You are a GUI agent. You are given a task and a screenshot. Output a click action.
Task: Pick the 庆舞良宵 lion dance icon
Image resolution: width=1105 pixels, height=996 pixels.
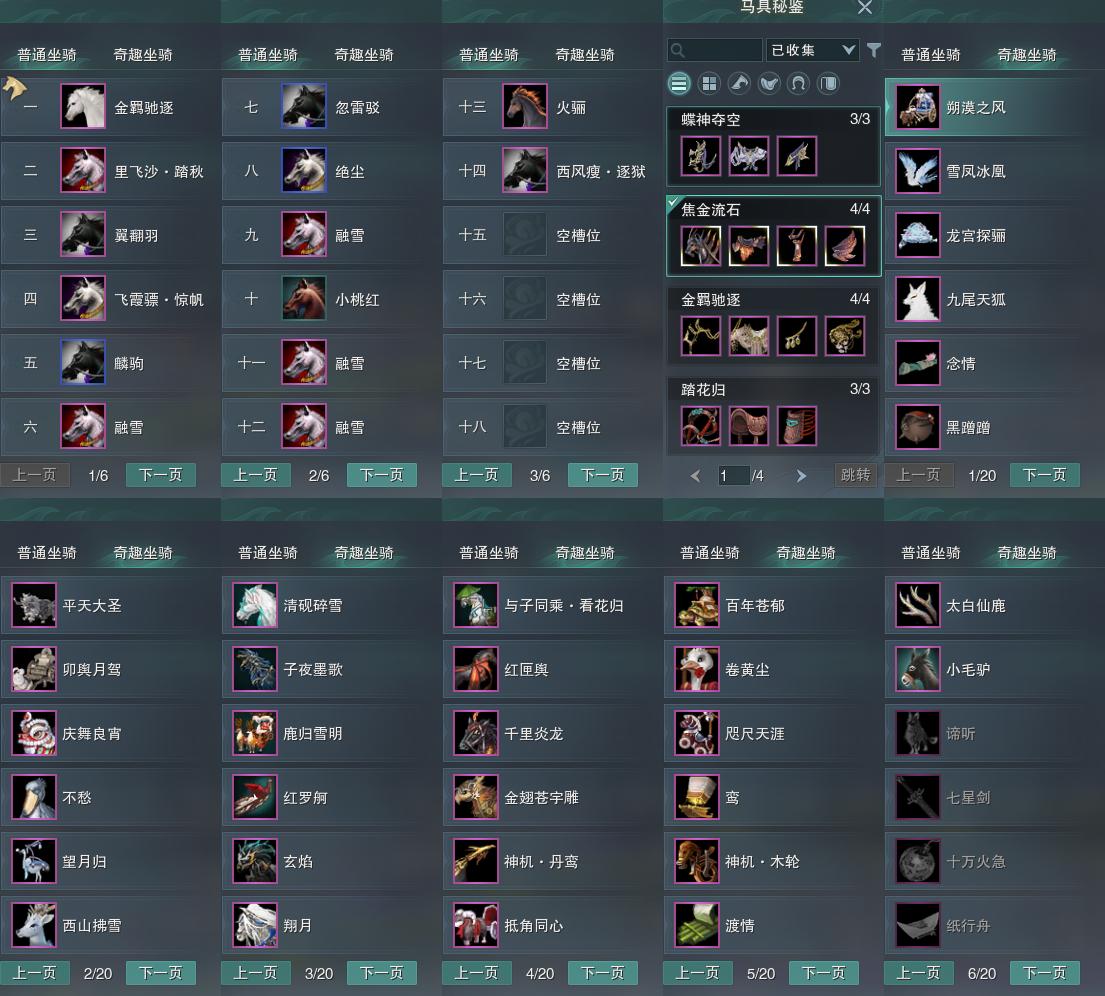(x=34, y=733)
